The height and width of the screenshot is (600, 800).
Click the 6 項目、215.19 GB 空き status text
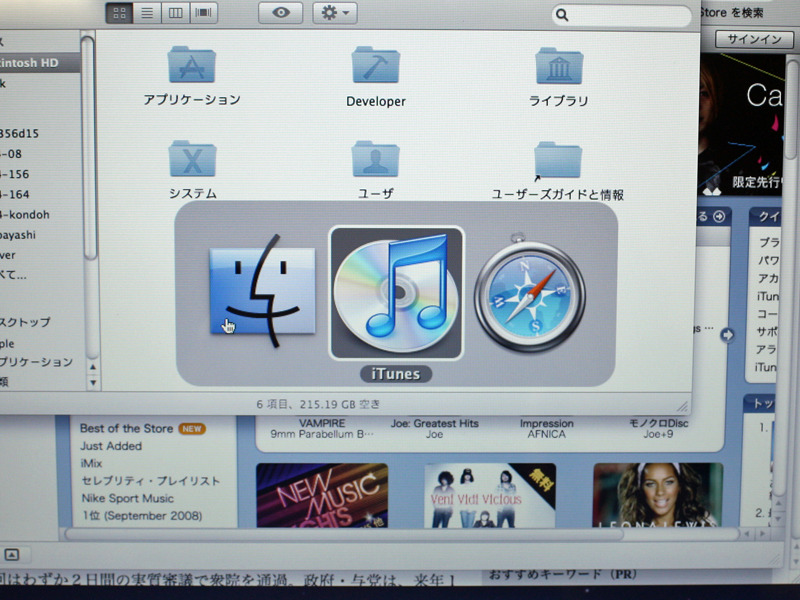pos(318,405)
